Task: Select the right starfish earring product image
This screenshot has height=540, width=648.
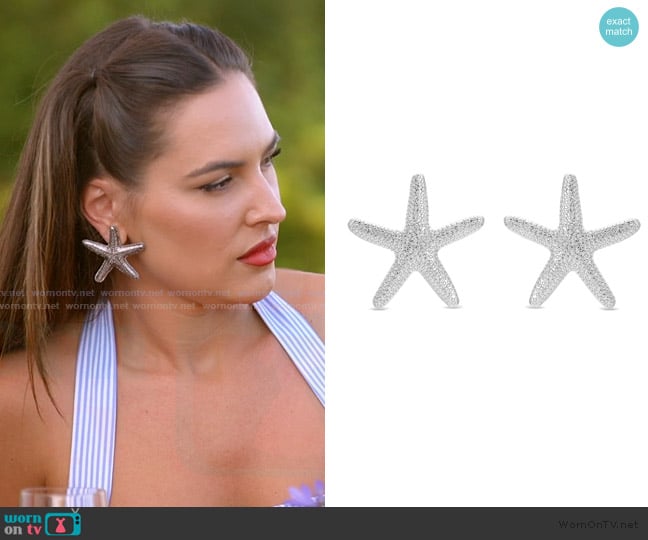Action: [x=572, y=241]
